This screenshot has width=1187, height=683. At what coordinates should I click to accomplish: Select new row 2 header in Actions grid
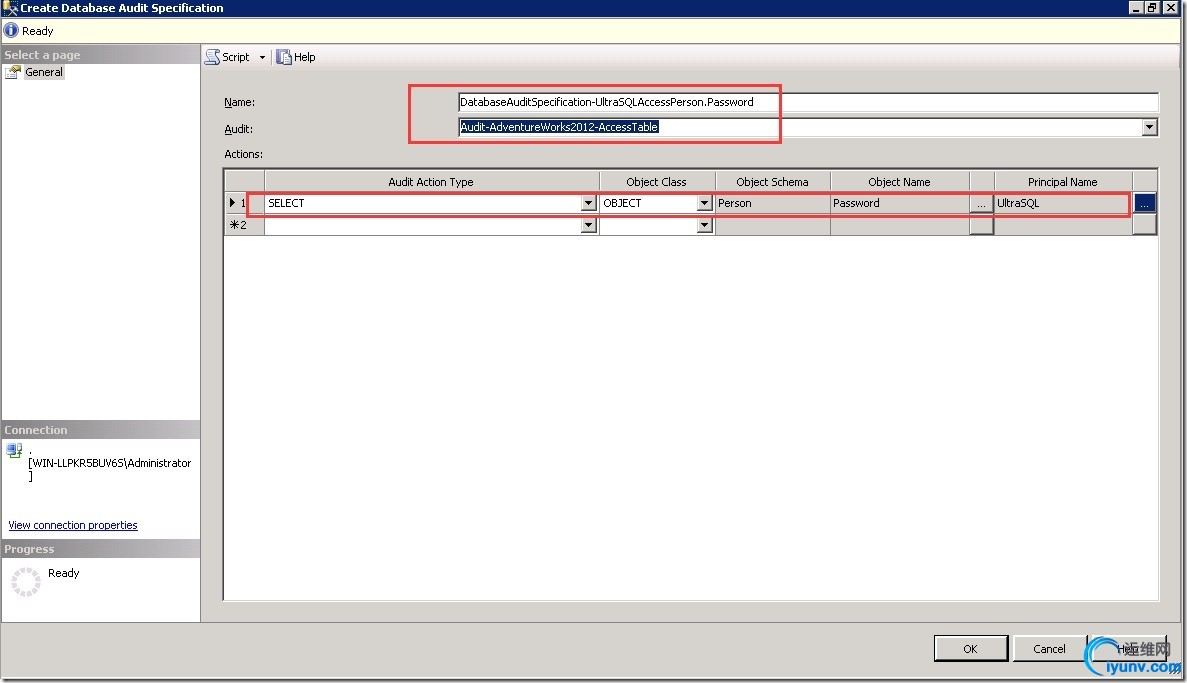(244, 225)
